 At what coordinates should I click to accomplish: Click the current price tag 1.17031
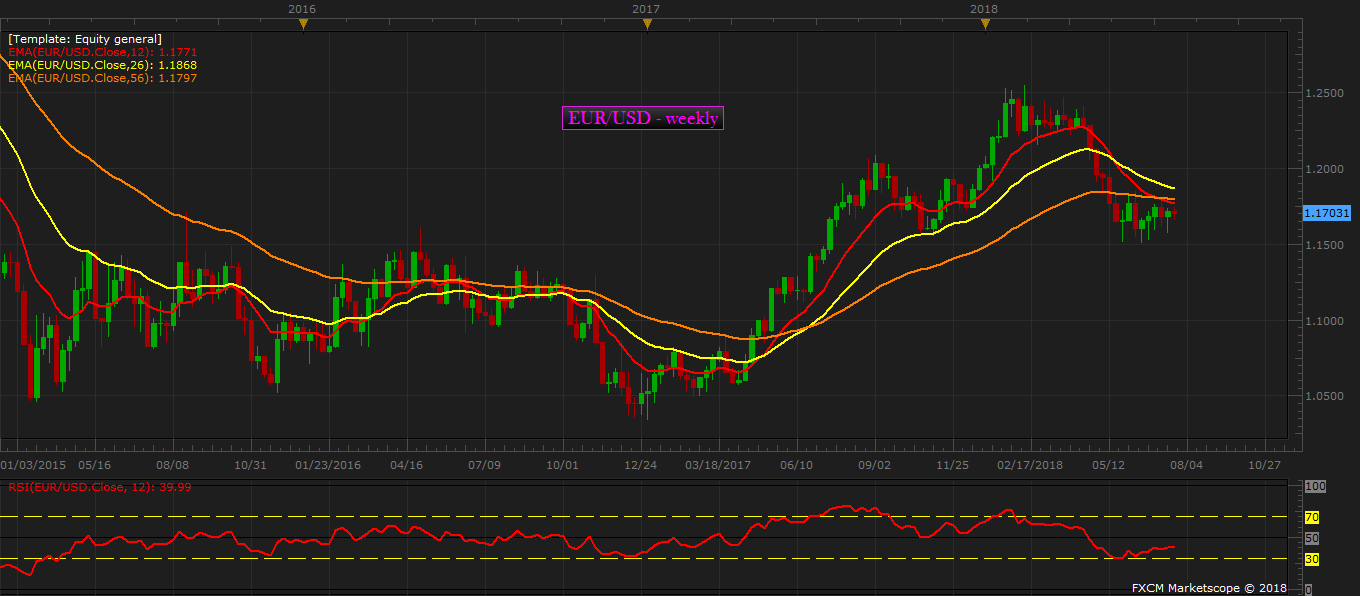pyautogui.click(x=1327, y=213)
